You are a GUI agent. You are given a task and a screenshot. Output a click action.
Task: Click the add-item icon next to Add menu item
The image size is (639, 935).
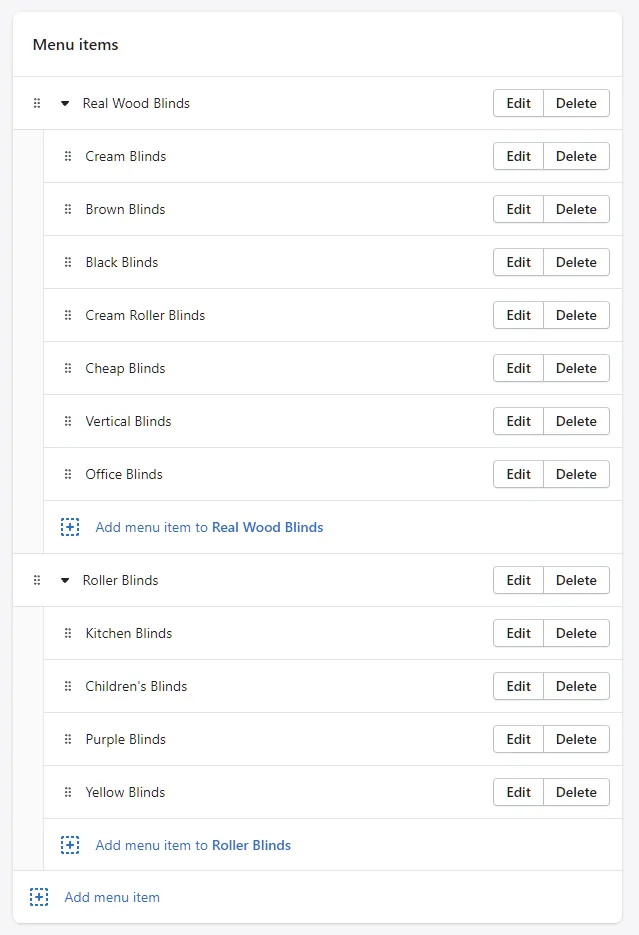[39, 897]
